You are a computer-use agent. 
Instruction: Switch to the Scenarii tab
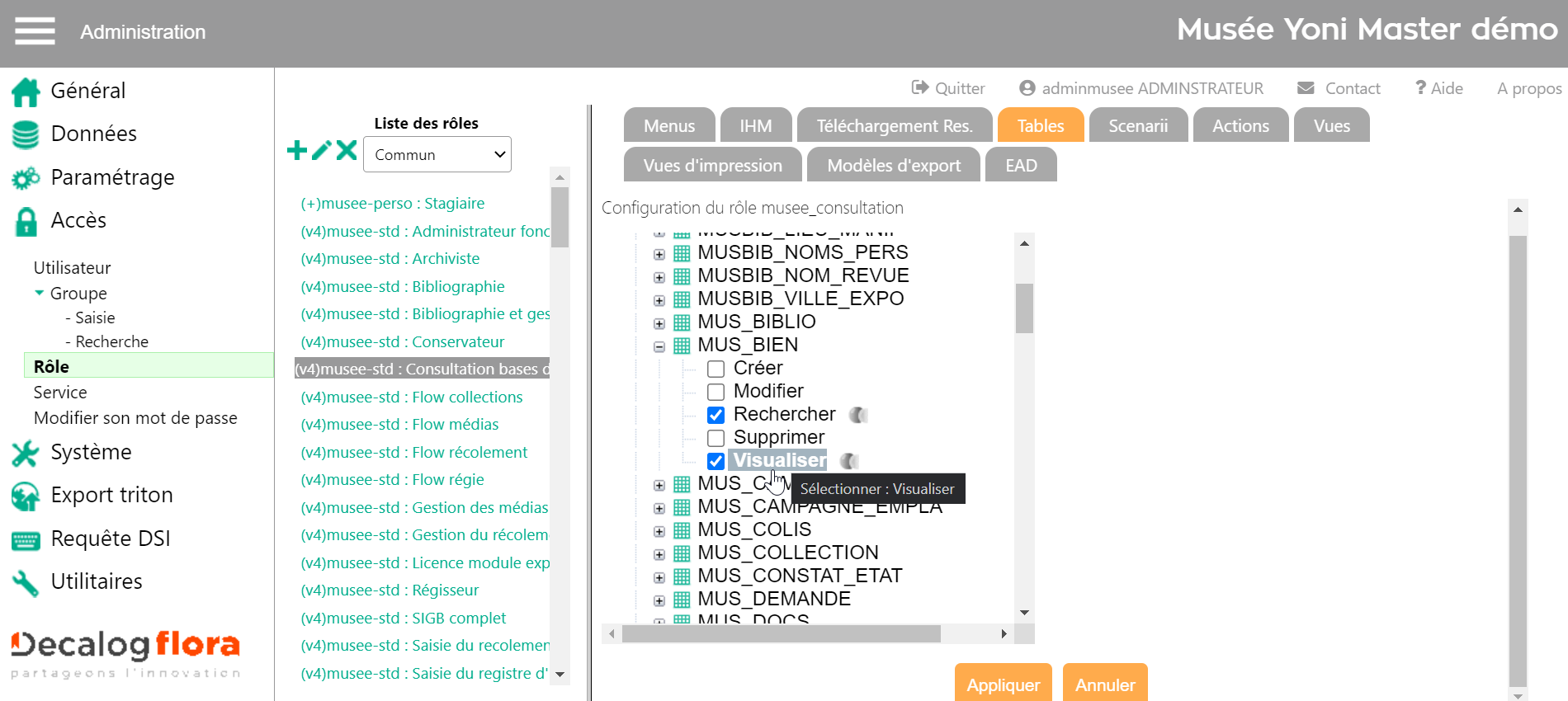pyautogui.click(x=1137, y=126)
